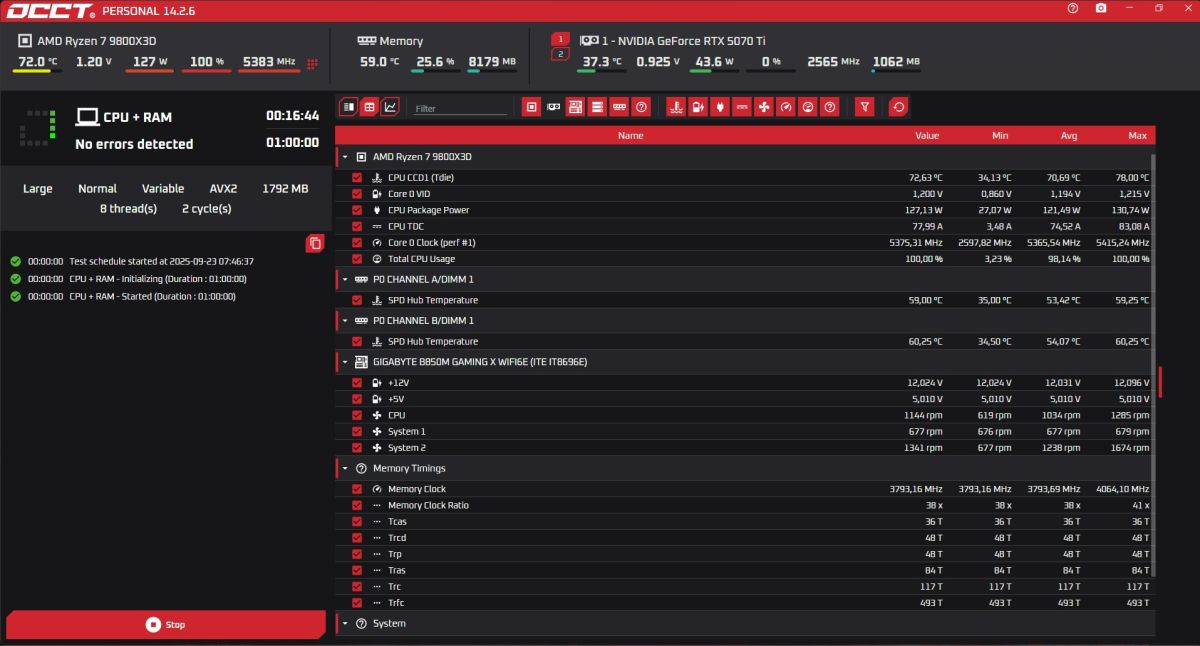
Task: Click the Core 0 Clock (perf #1) row
Action: click(745, 243)
